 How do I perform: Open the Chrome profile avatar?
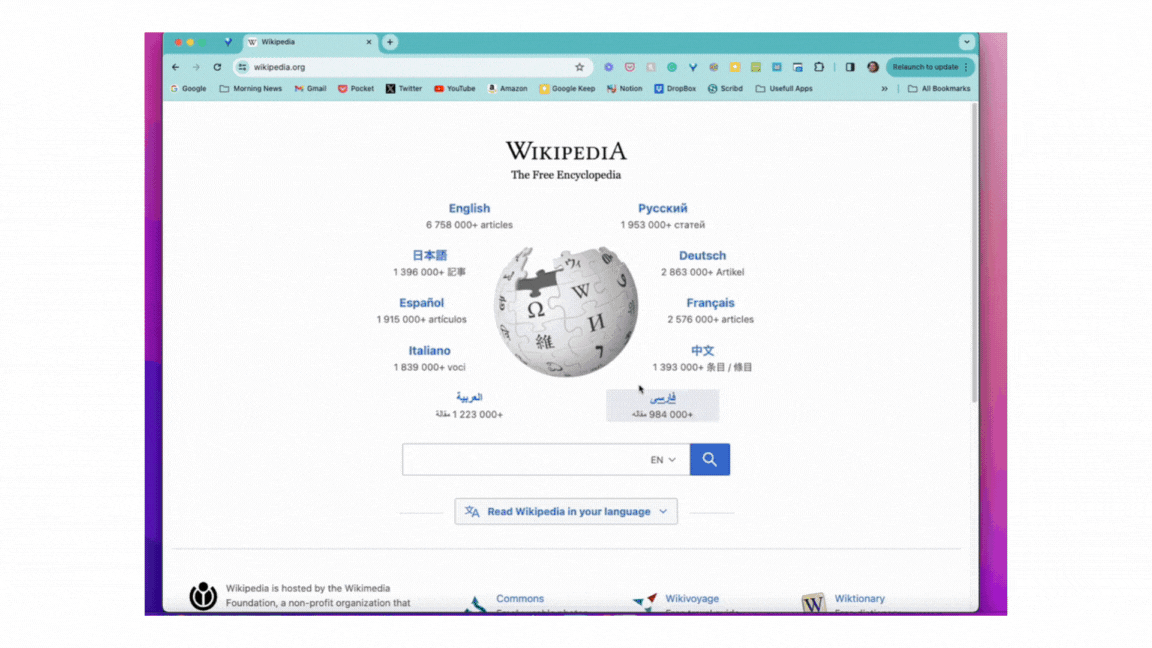(873, 67)
